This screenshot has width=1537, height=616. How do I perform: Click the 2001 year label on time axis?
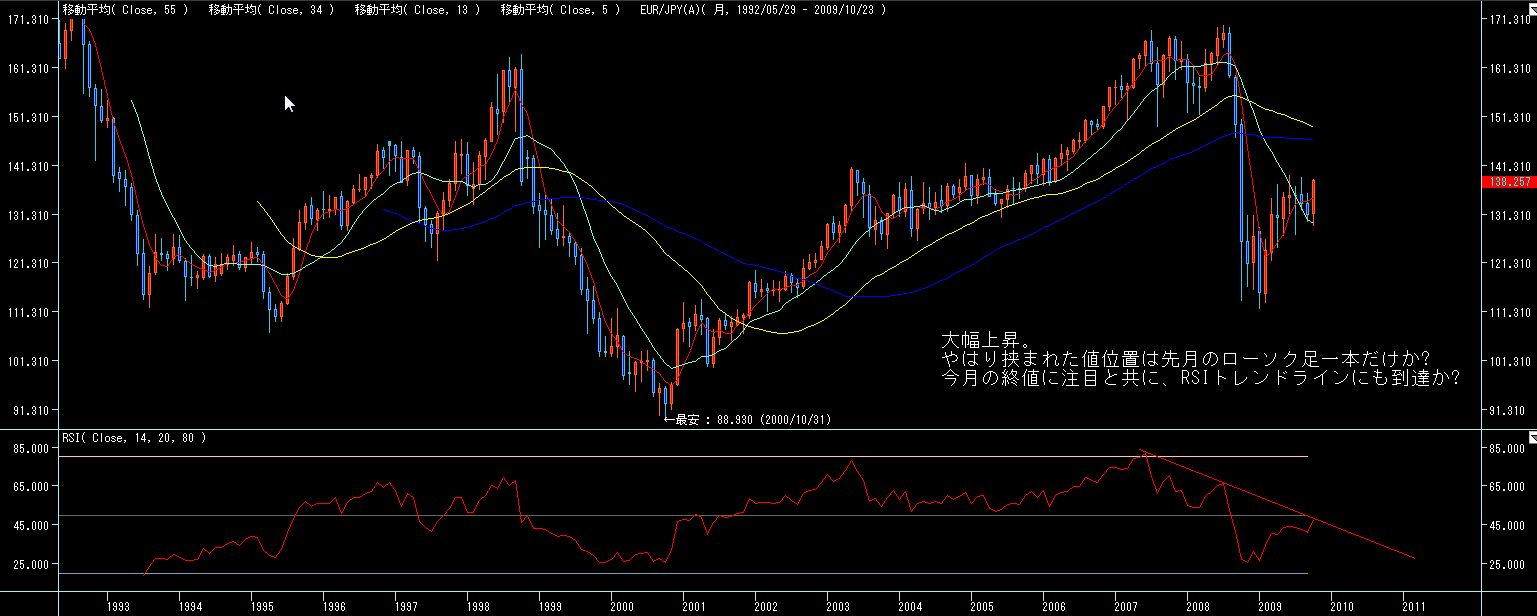pyautogui.click(x=694, y=606)
